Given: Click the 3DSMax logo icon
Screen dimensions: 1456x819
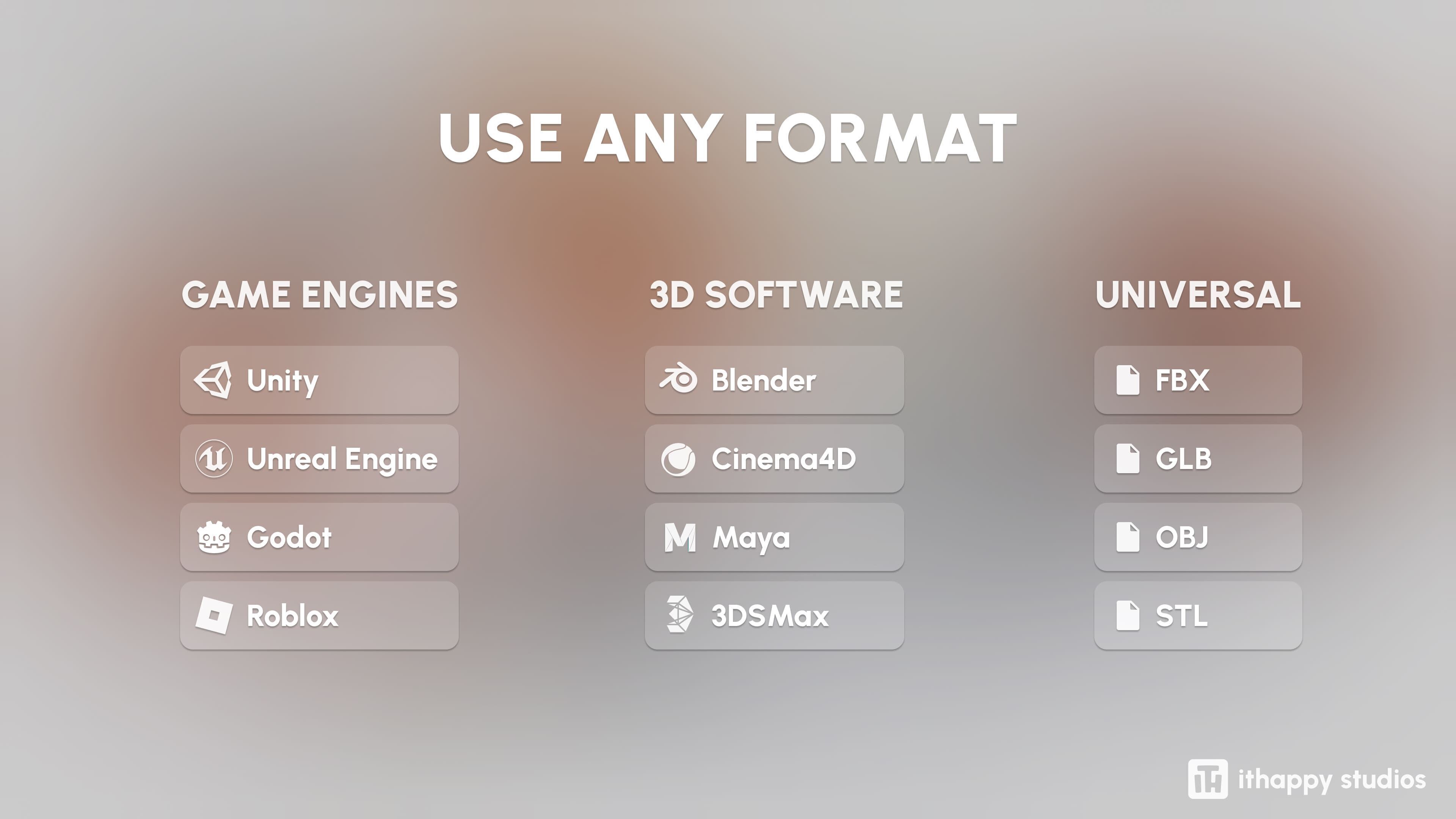Looking at the screenshot, I should click(679, 614).
